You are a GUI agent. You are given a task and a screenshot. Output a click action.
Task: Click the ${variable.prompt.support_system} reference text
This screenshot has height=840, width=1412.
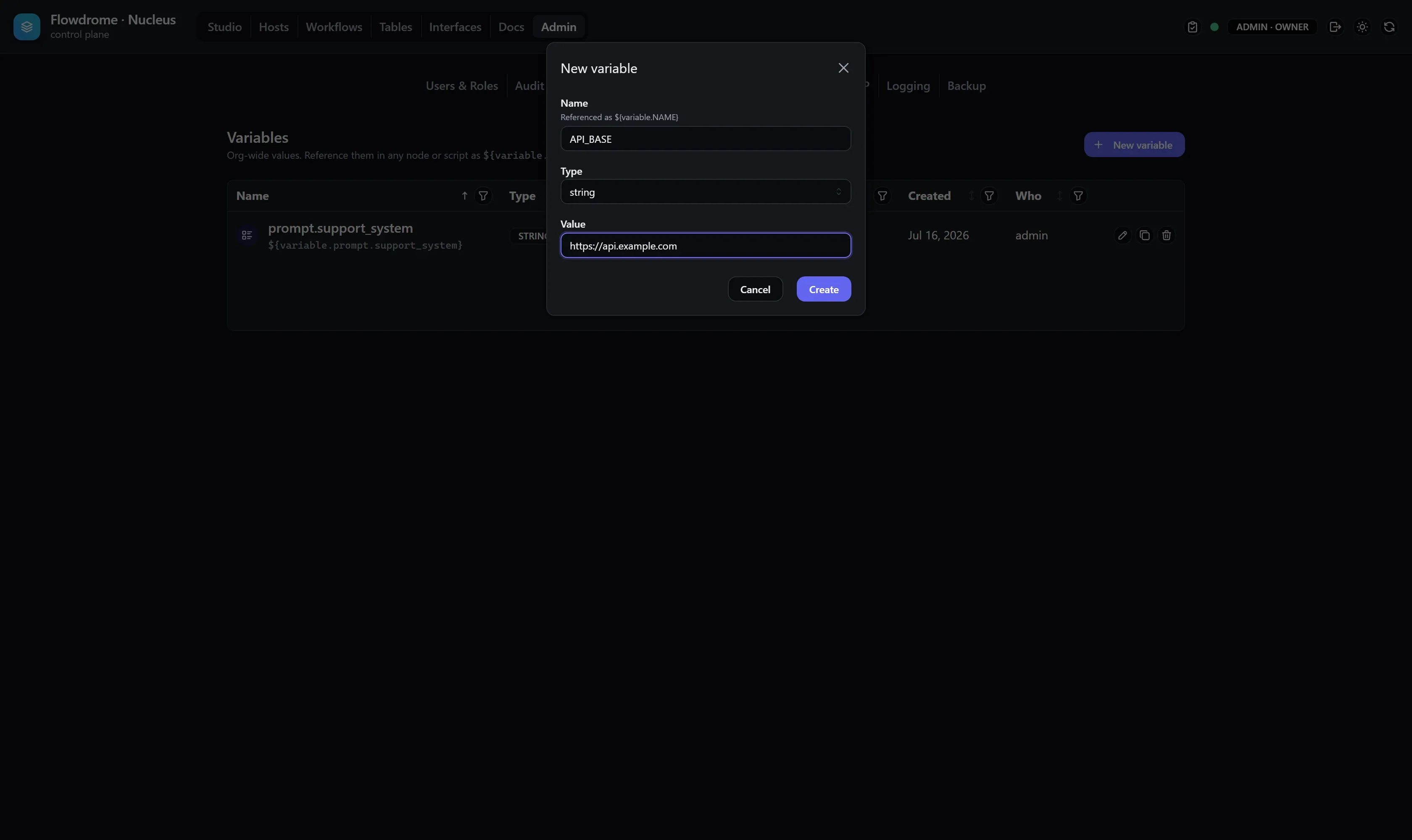point(365,245)
